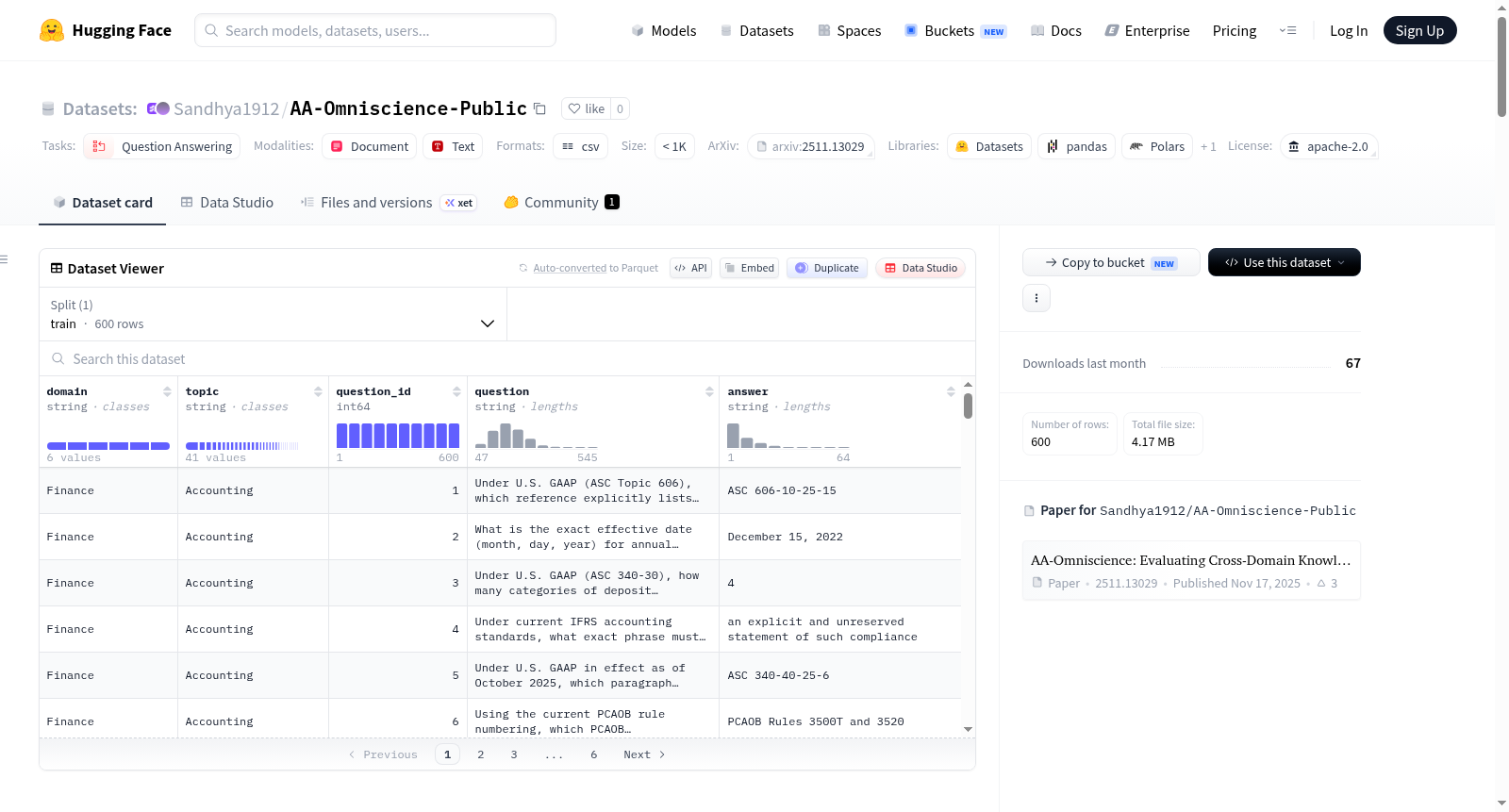The width and height of the screenshot is (1509, 812).
Task: Click the Duplicate button
Action: (827, 268)
